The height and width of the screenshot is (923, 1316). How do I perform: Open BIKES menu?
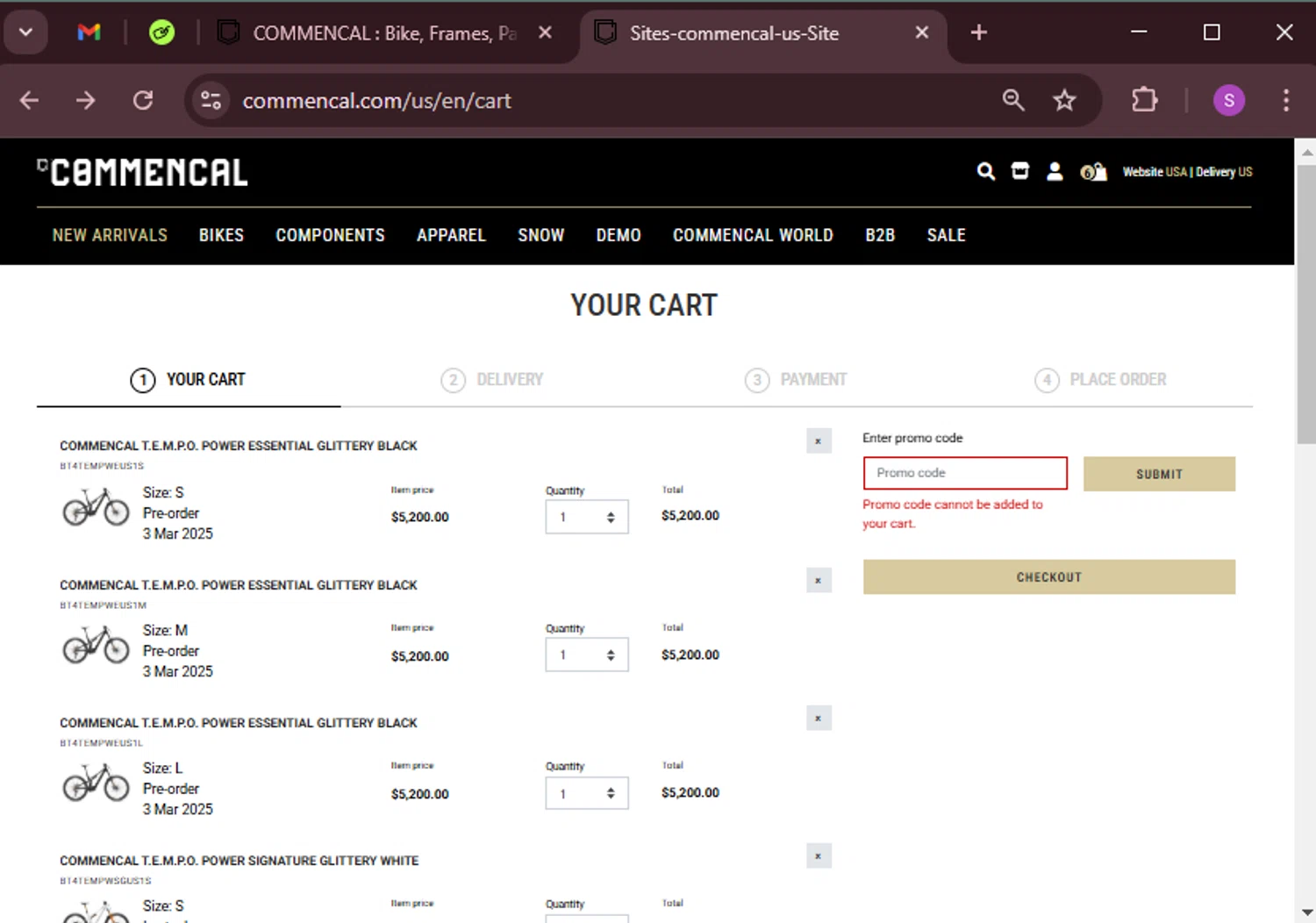(x=221, y=235)
